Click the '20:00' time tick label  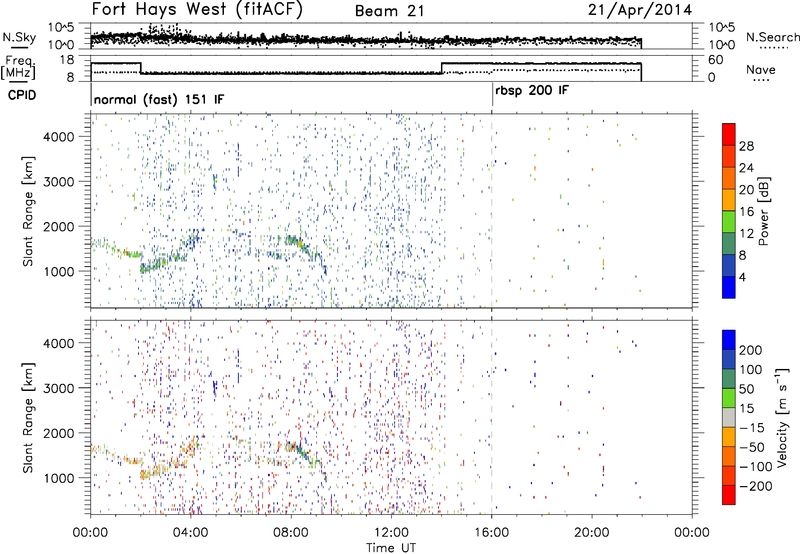click(x=592, y=533)
